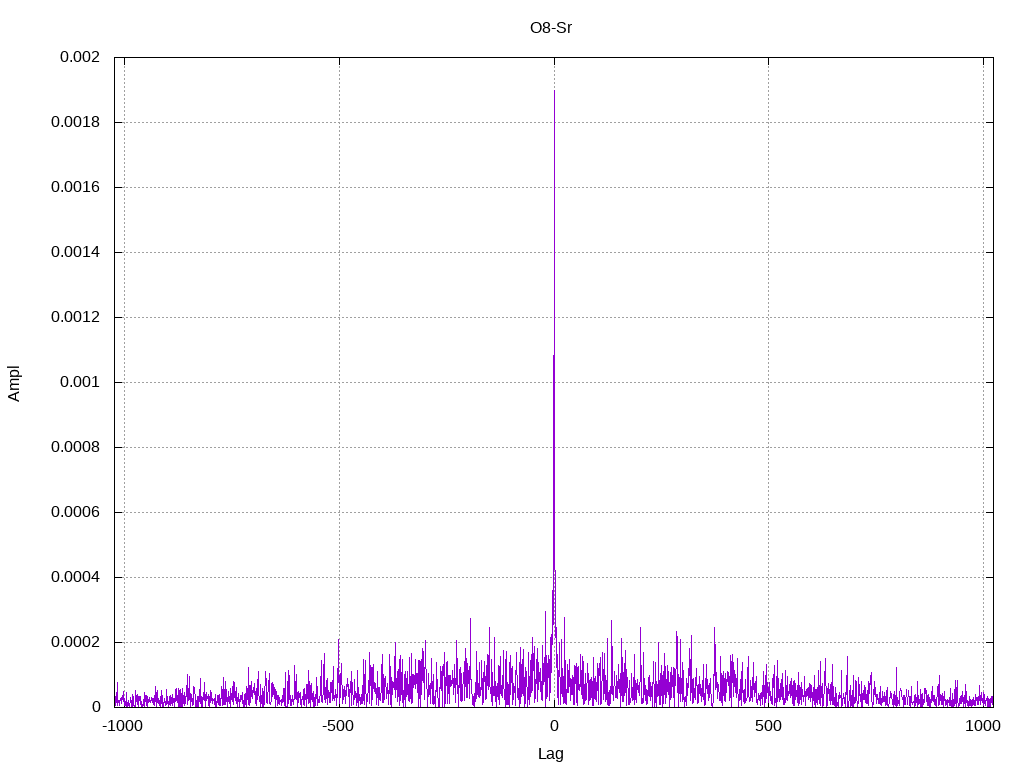The width and height of the screenshot is (1024, 768).
Task: Click y-axis tick value 0.0004
Action: coord(75,577)
